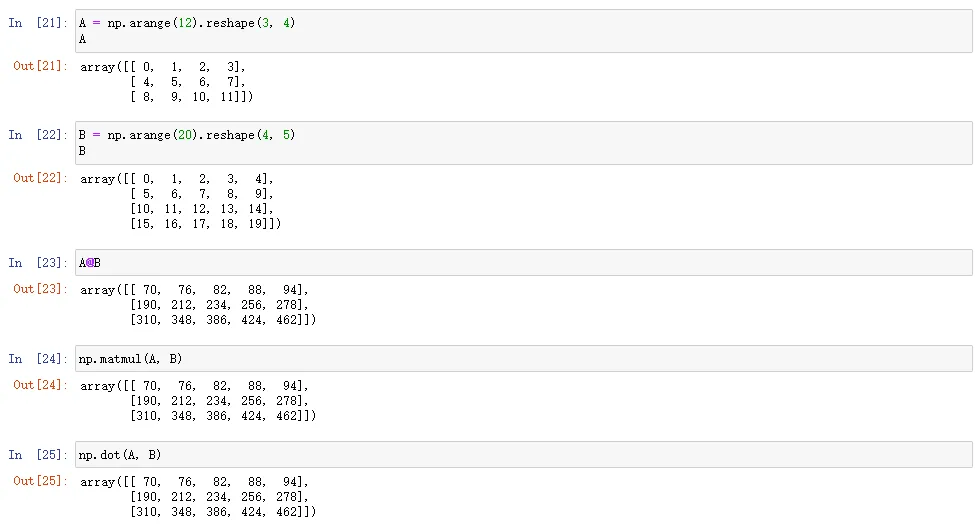
Task: Click the code cell defining array A
Action: pos(522,31)
